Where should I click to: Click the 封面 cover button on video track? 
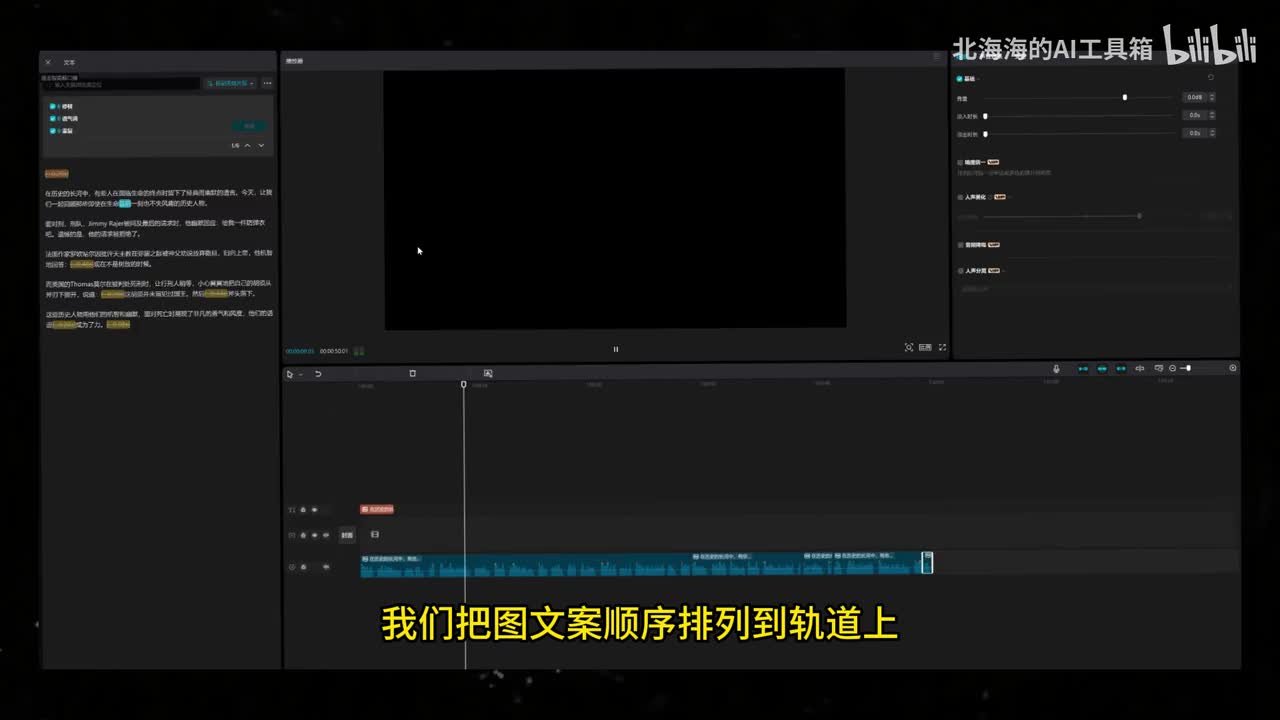click(347, 535)
